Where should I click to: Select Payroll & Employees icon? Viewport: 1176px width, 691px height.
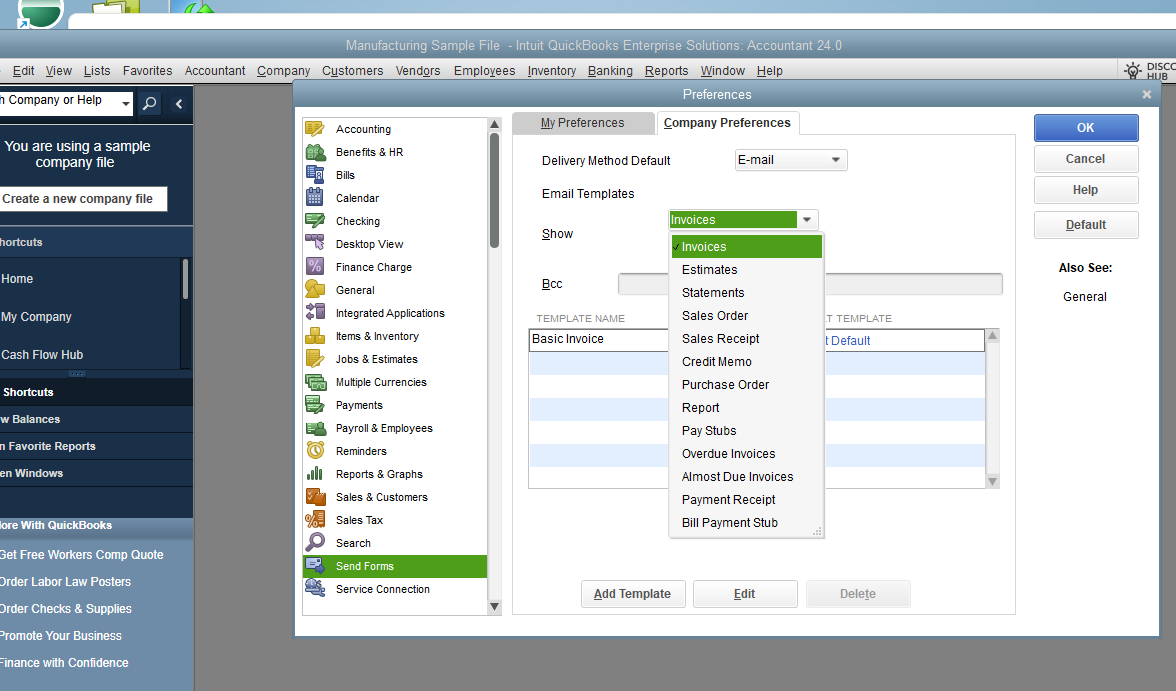pyautogui.click(x=315, y=428)
